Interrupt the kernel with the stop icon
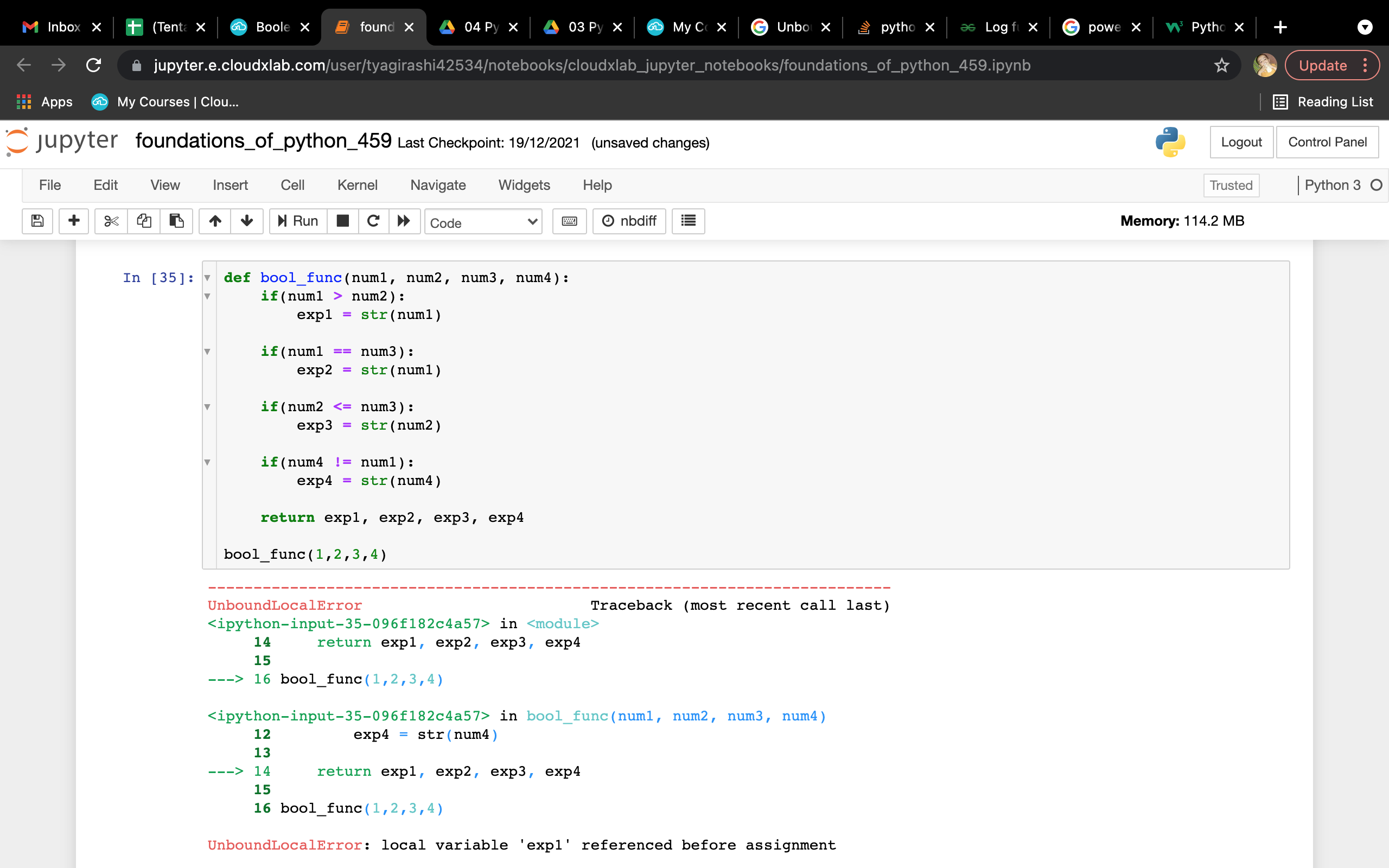 343,221
